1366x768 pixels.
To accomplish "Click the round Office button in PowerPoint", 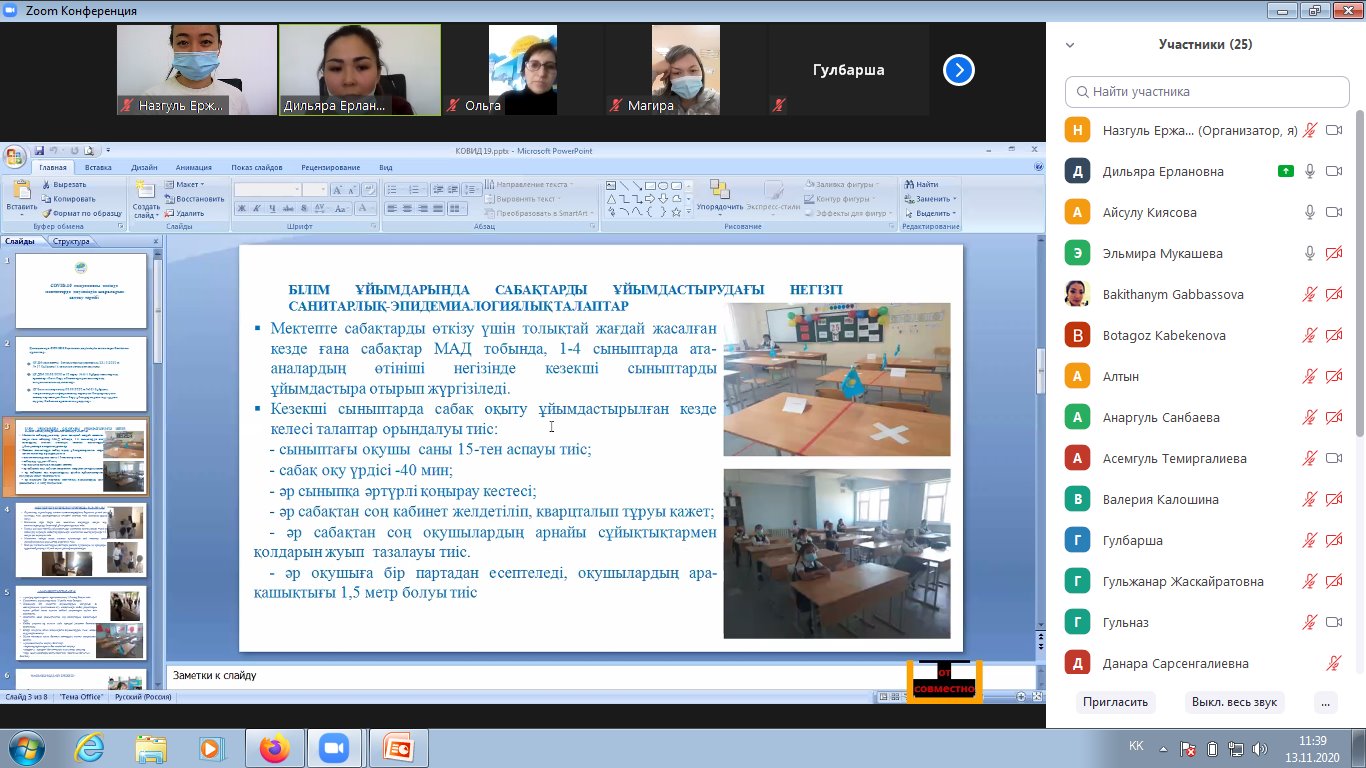I will pyautogui.click(x=14, y=157).
